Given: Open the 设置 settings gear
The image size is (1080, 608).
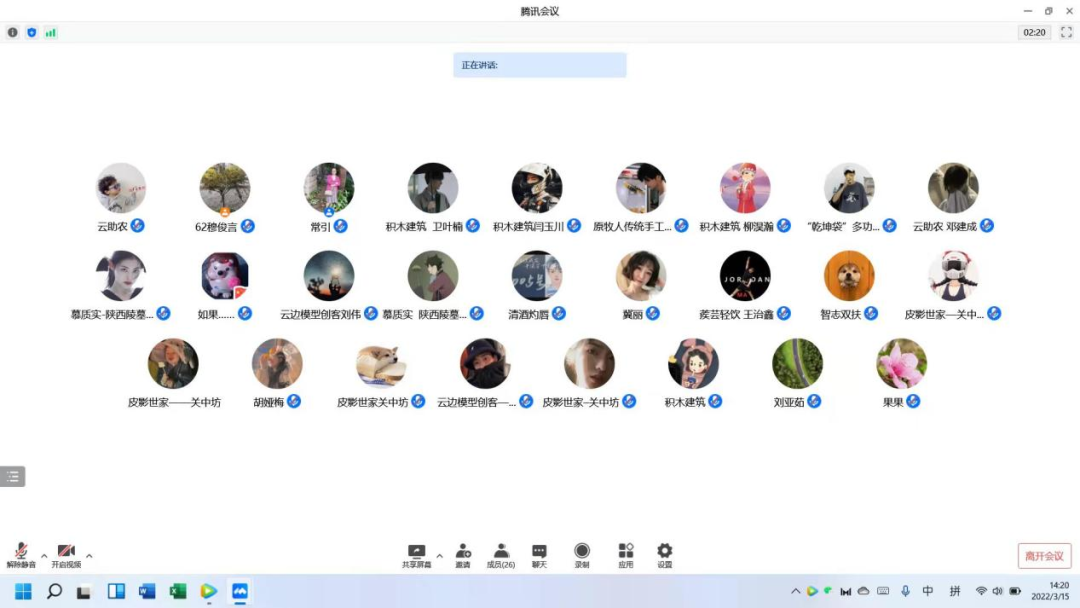Looking at the screenshot, I should 665,555.
